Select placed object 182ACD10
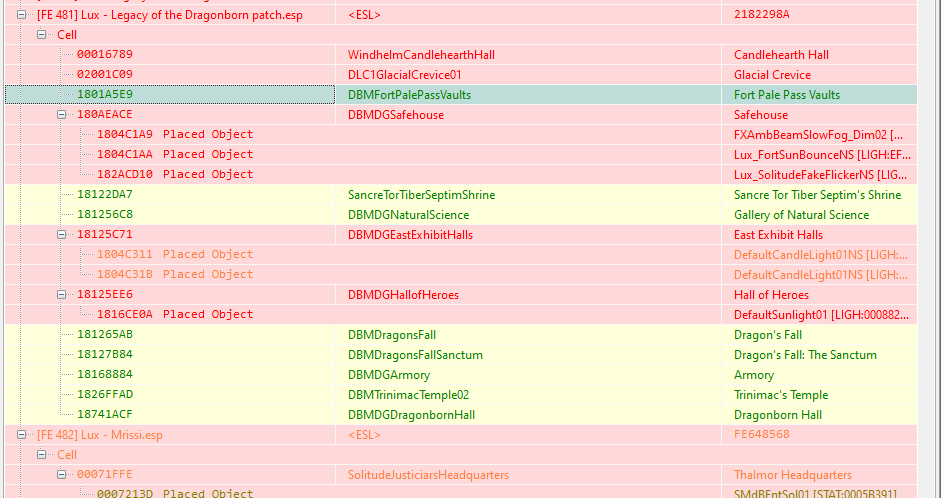Screen dimensions: 941x498 click(x=175, y=174)
